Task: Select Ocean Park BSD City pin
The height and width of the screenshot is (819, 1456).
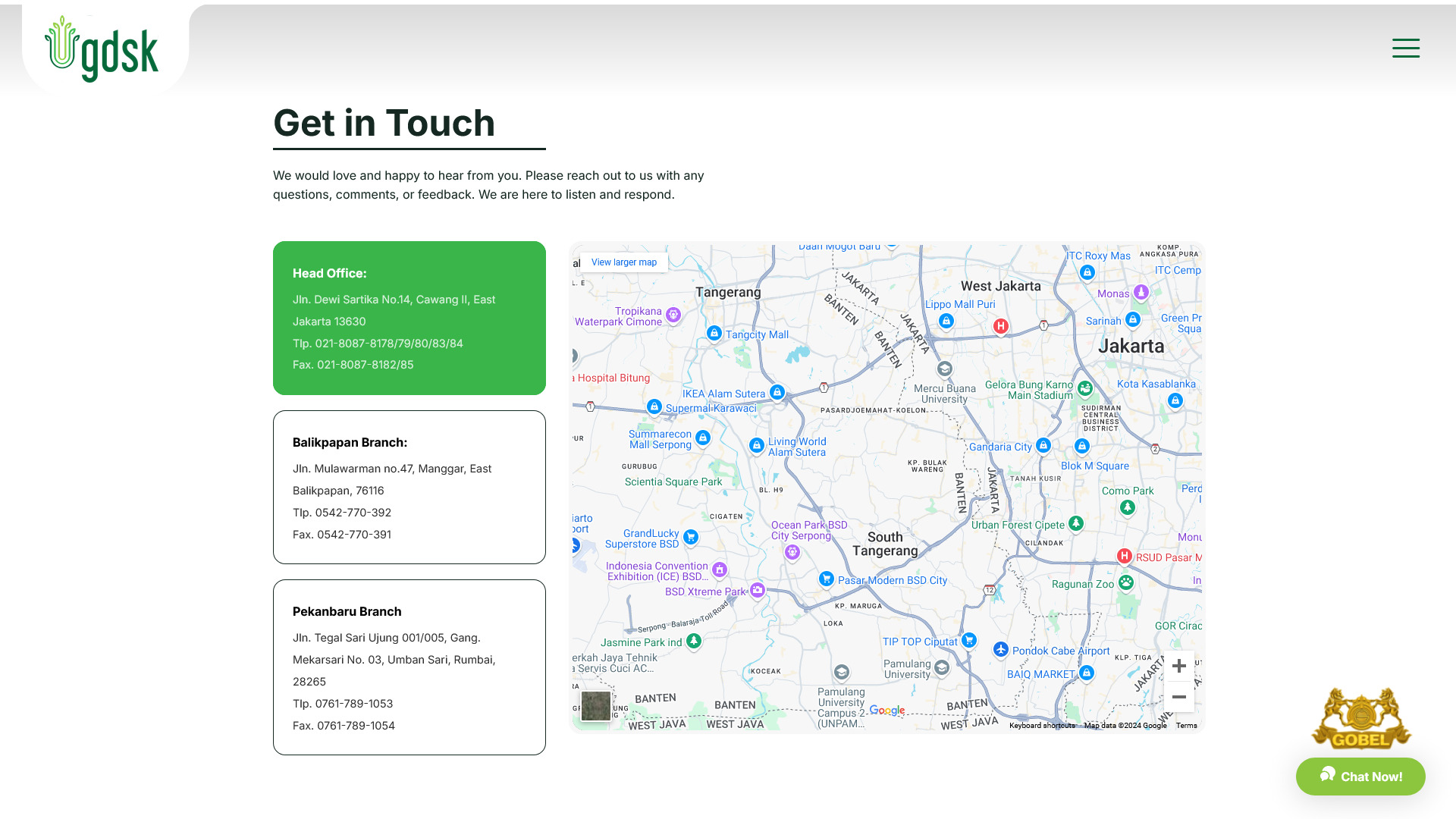Action: (x=792, y=551)
